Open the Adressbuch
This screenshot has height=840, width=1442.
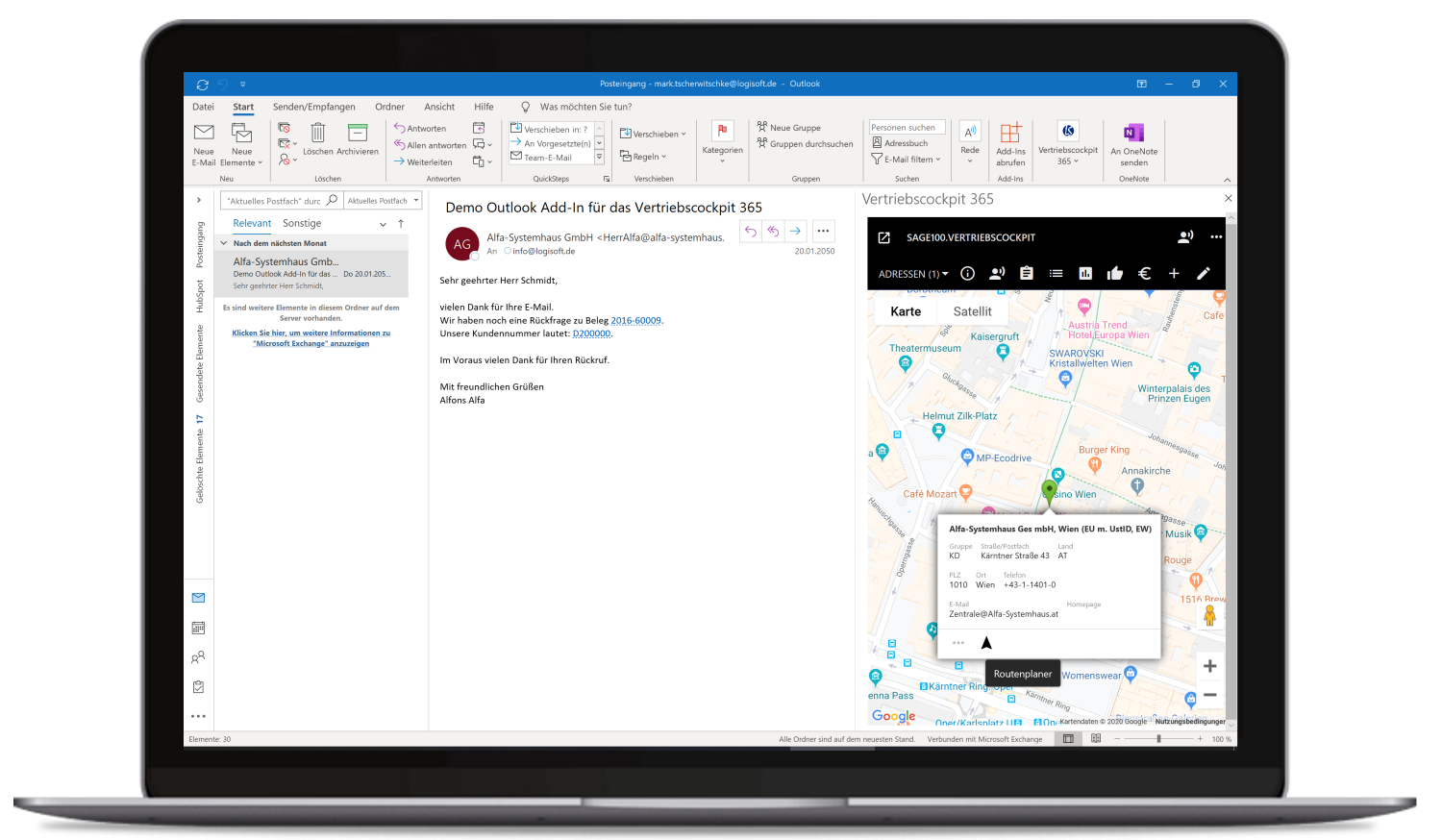pyautogui.click(x=900, y=143)
